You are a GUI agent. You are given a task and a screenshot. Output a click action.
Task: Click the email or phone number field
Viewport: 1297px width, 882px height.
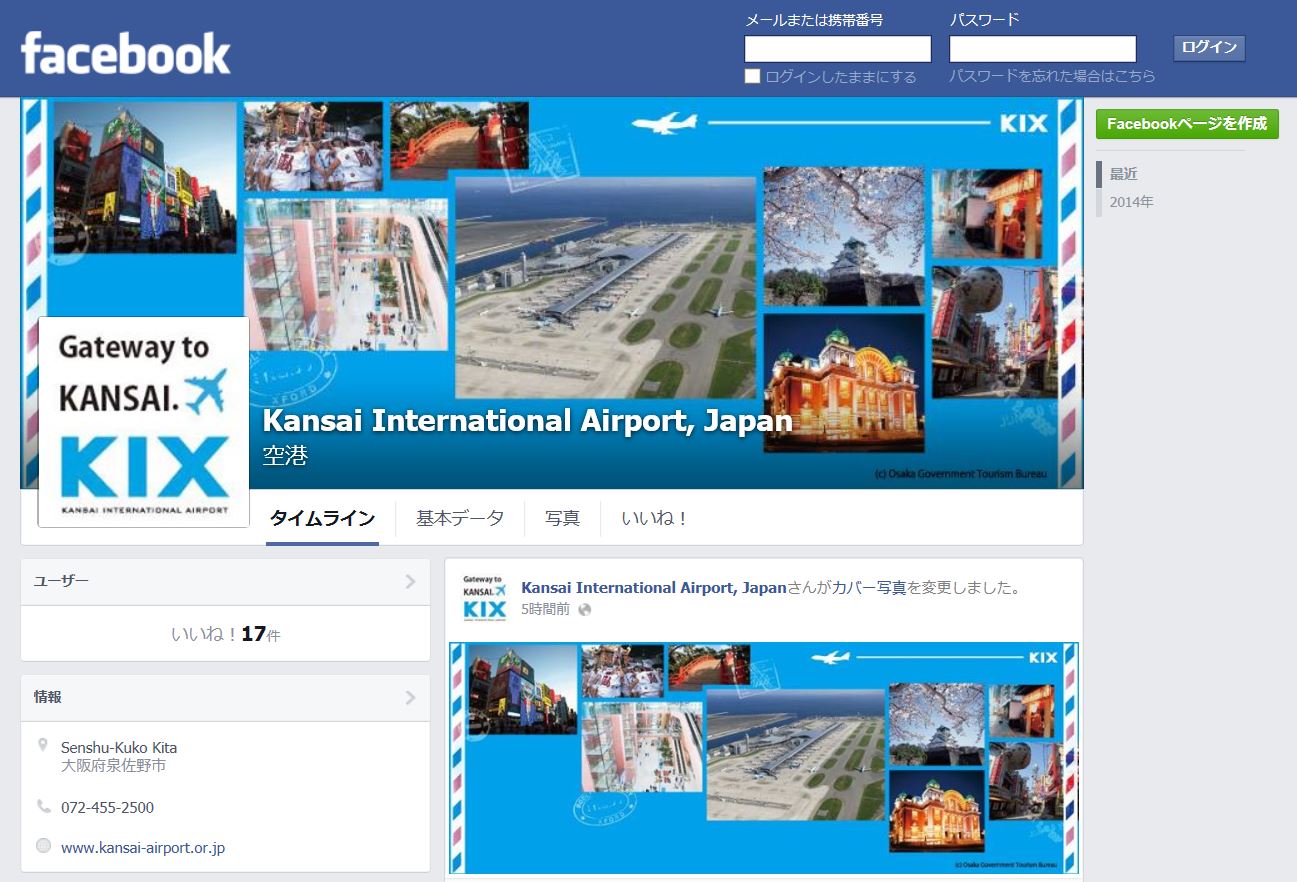point(838,49)
